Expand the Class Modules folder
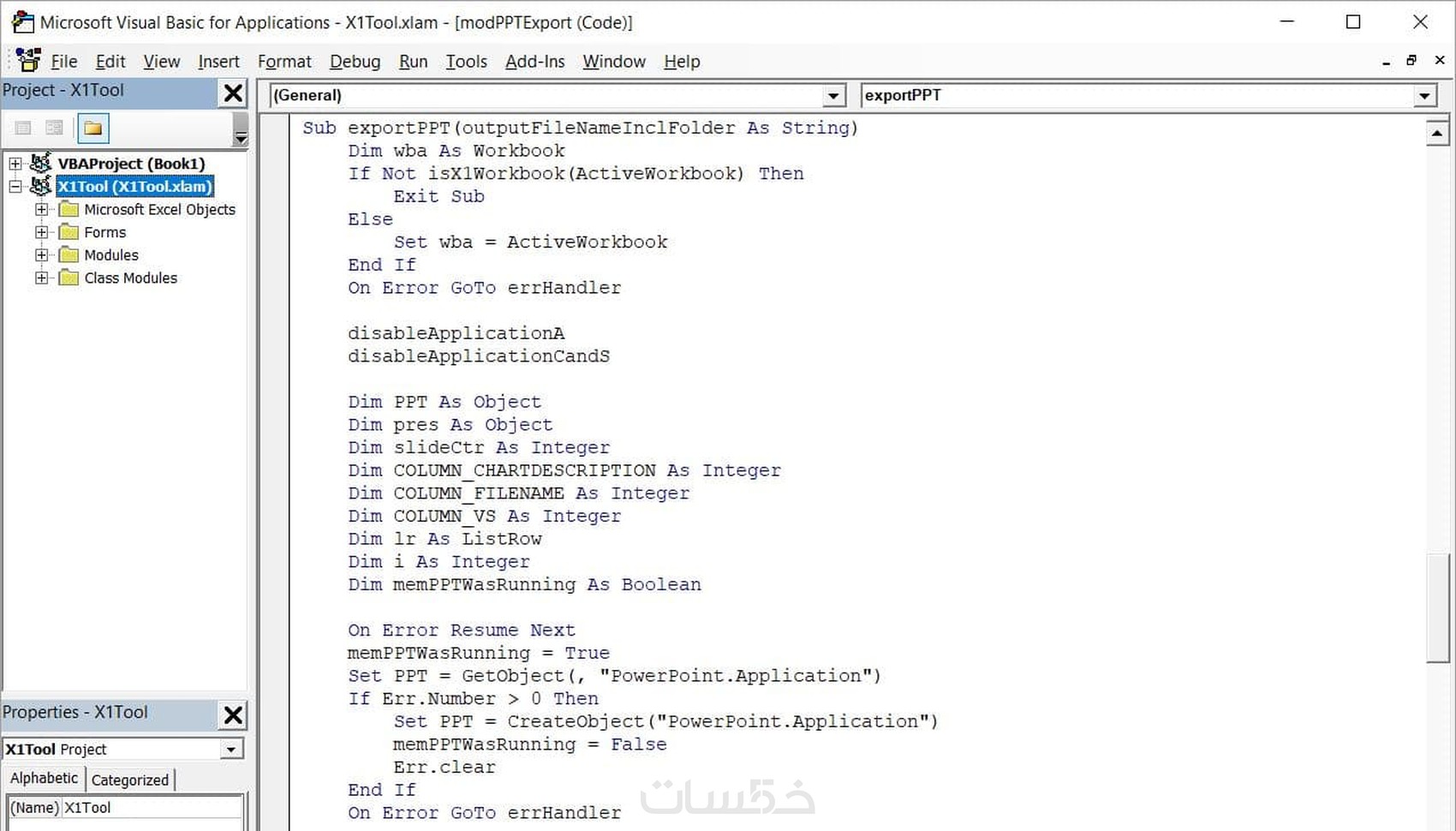The width and height of the screenshot is (1456, 831). [x=41, y=278]
